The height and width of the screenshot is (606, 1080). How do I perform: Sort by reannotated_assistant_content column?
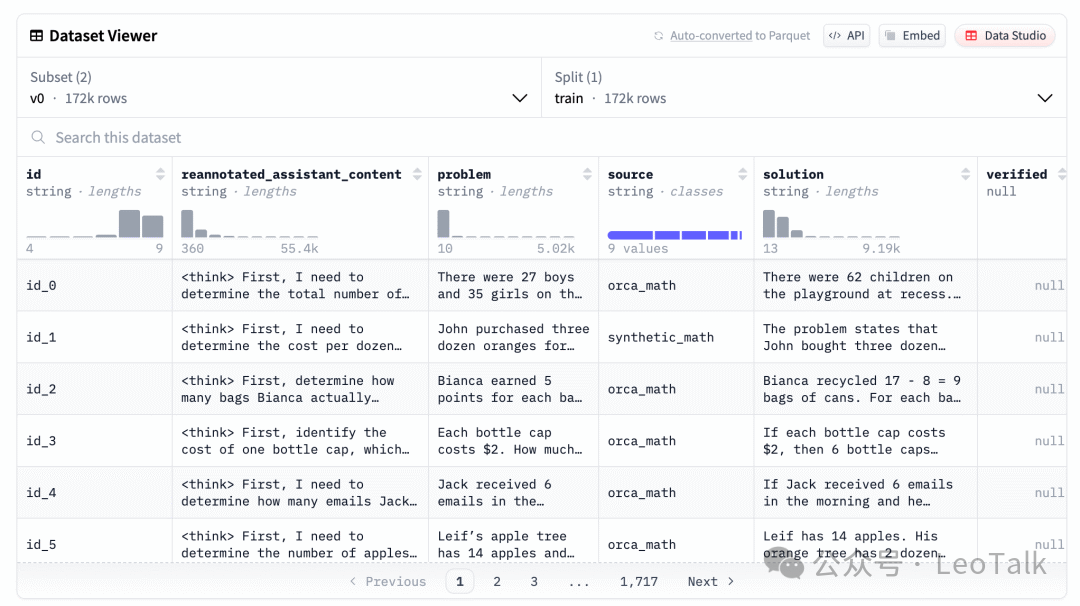pos(417,174)
